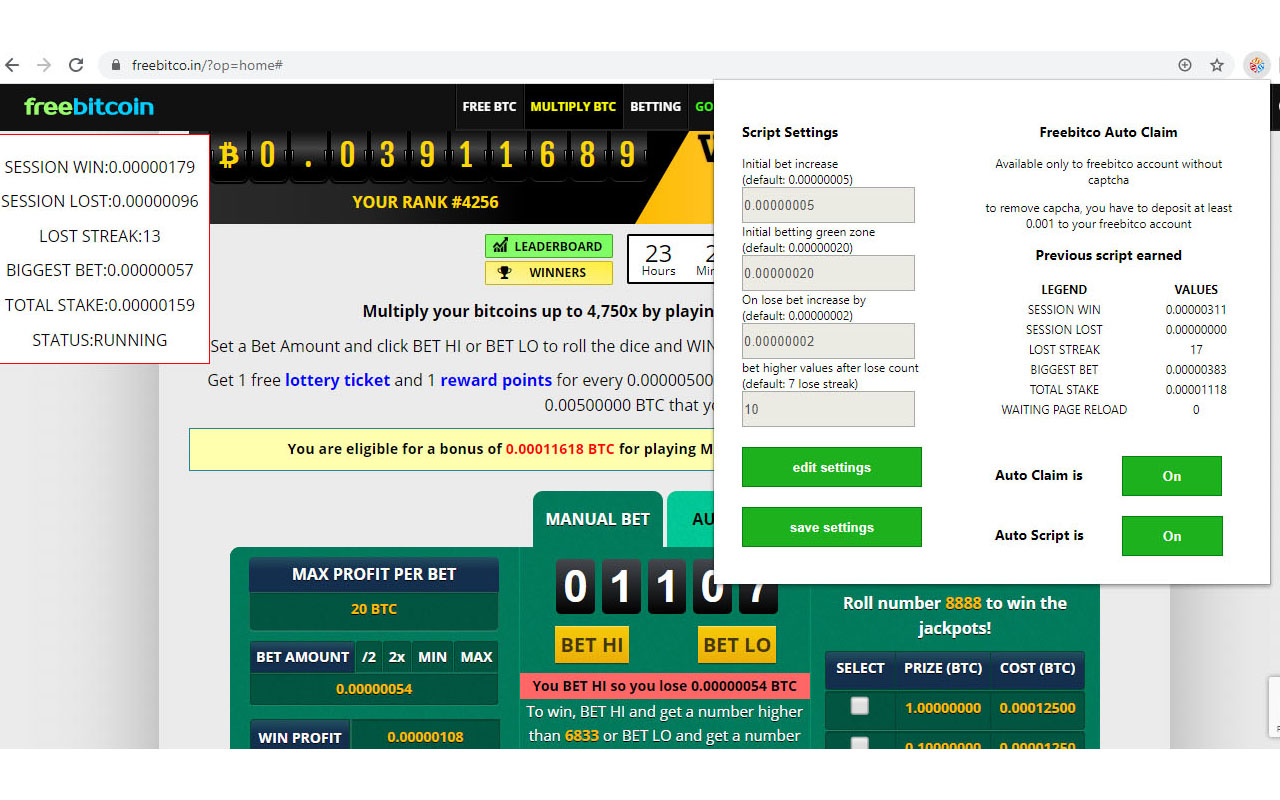Image resolution: width=1280 pixels, height=800 pixels.
Task: Click the browser forward arrow
Action: [43, 65]
